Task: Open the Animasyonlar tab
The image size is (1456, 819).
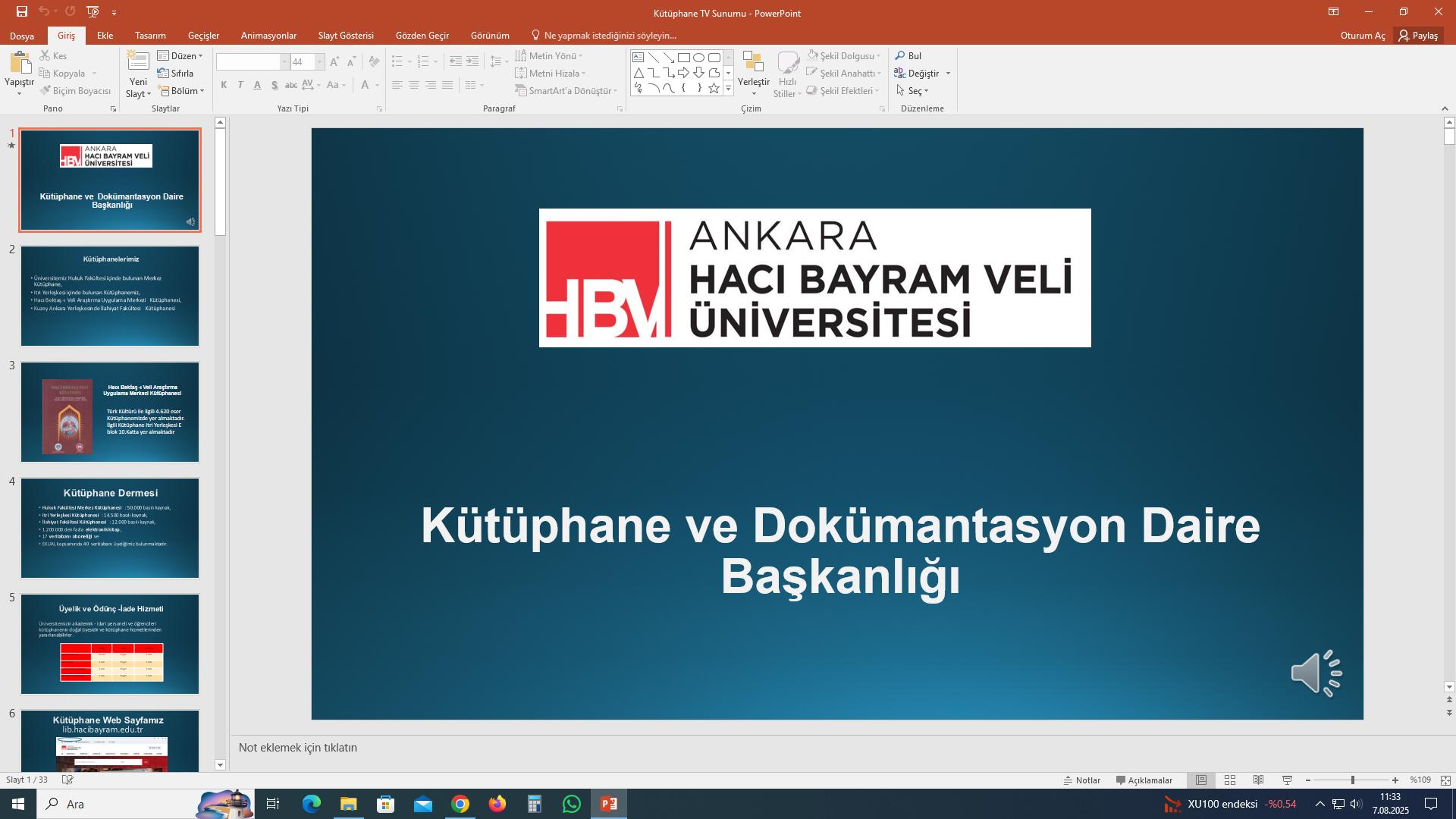Action: coord(268,36)
